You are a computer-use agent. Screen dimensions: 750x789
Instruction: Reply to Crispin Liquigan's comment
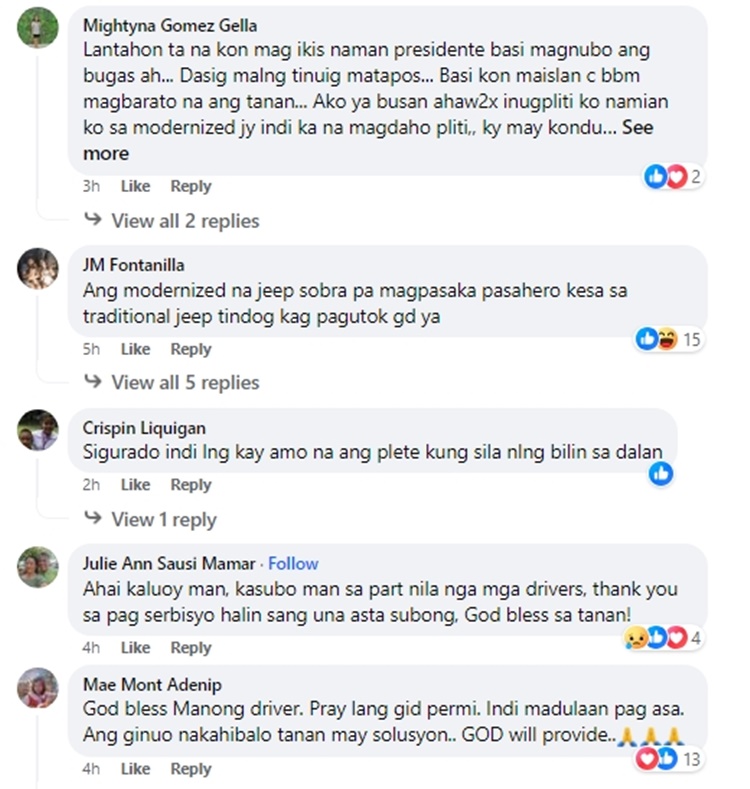(x=191, y=485)
